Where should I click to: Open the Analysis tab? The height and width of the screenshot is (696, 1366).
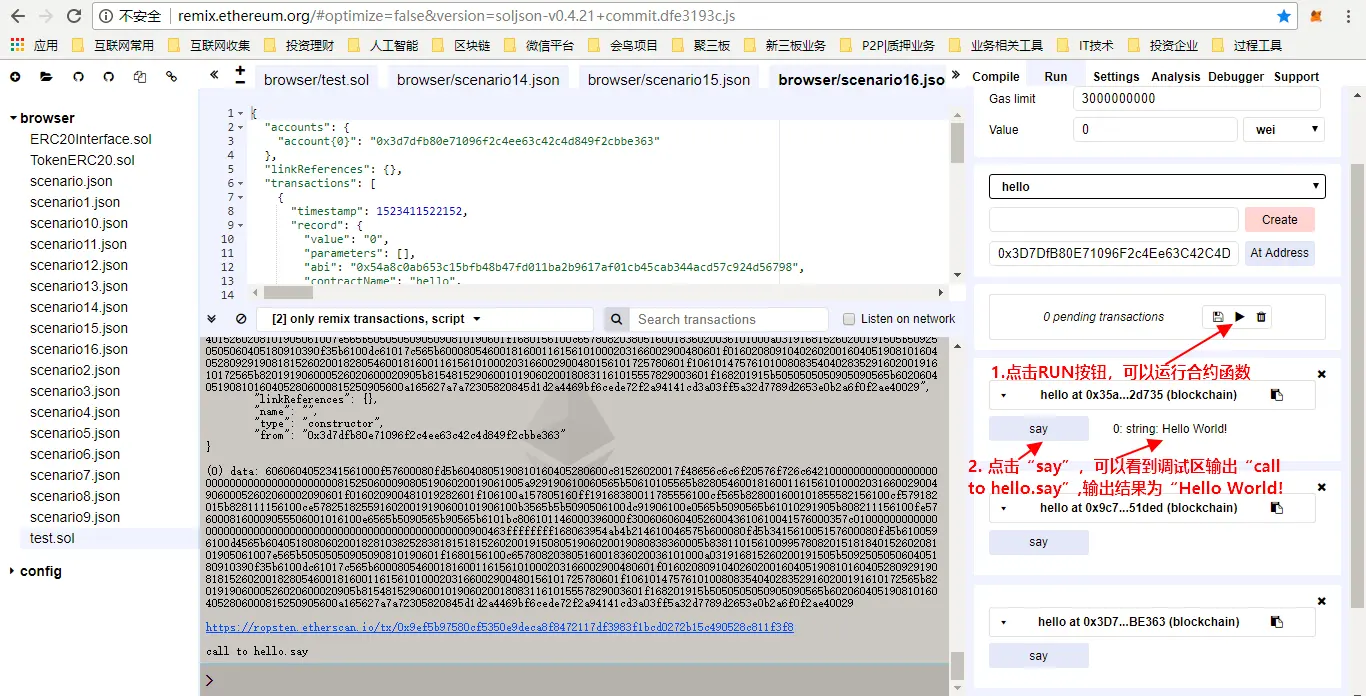coord(1176,77)
